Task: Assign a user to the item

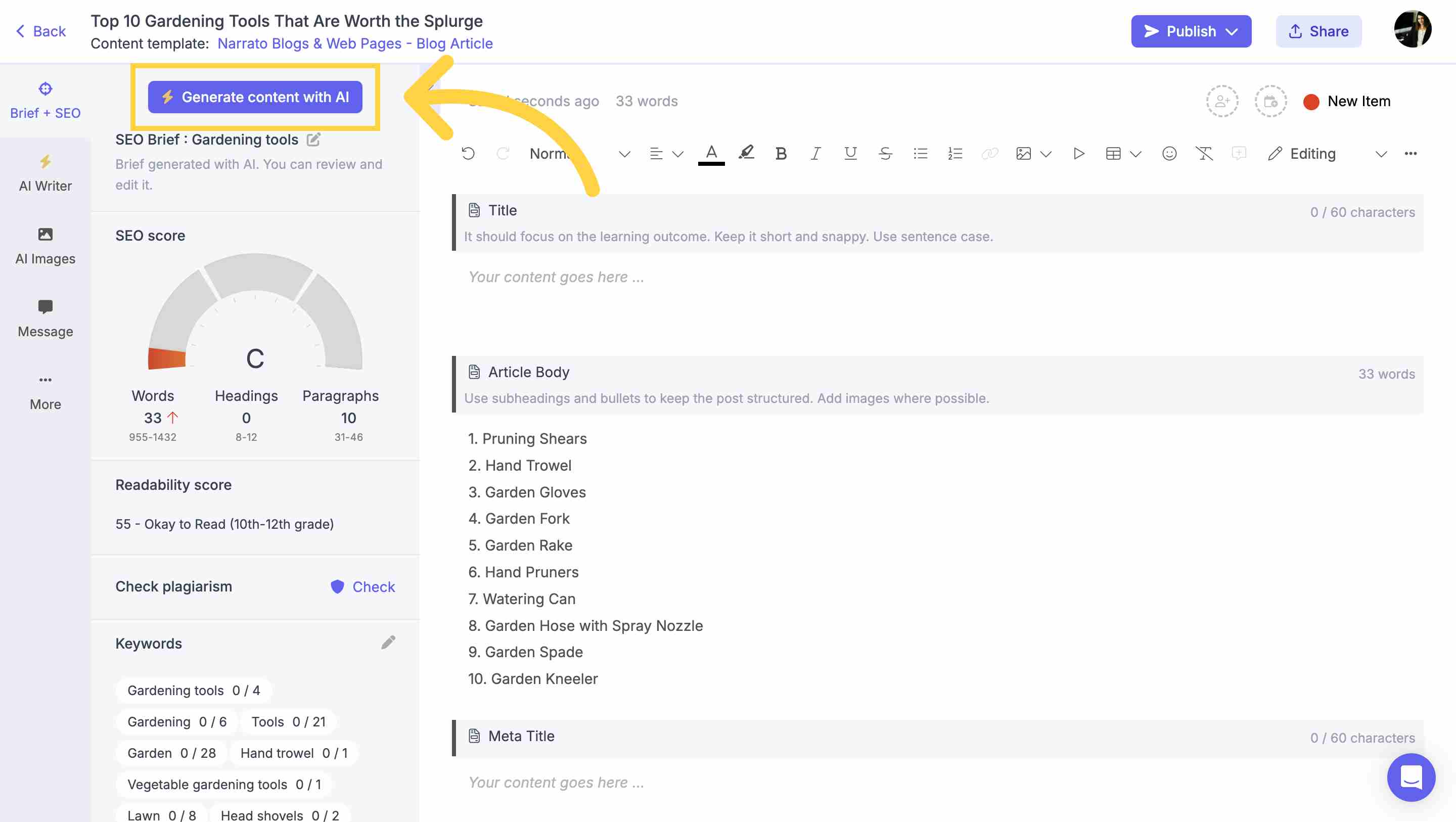Action: pyautogui.click(x=1222, y=101)
